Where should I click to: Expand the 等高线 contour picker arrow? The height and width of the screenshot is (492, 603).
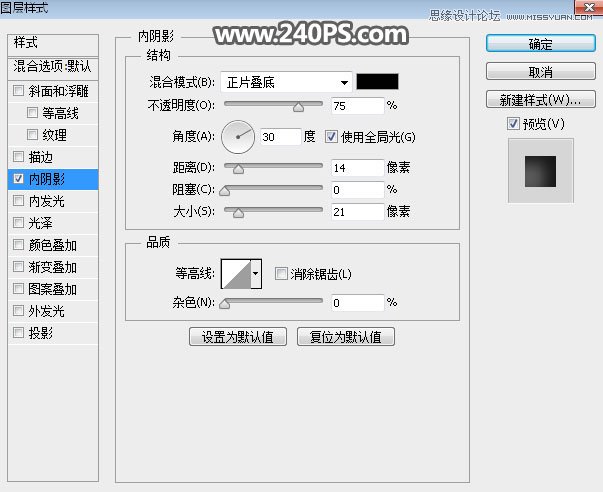256,274
